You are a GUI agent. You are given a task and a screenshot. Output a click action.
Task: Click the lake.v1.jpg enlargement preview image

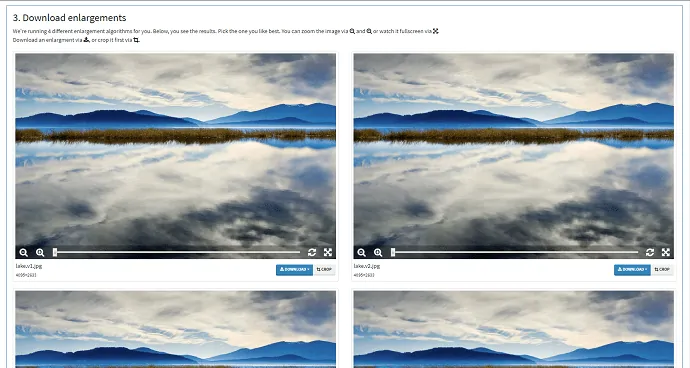(176, 150)
